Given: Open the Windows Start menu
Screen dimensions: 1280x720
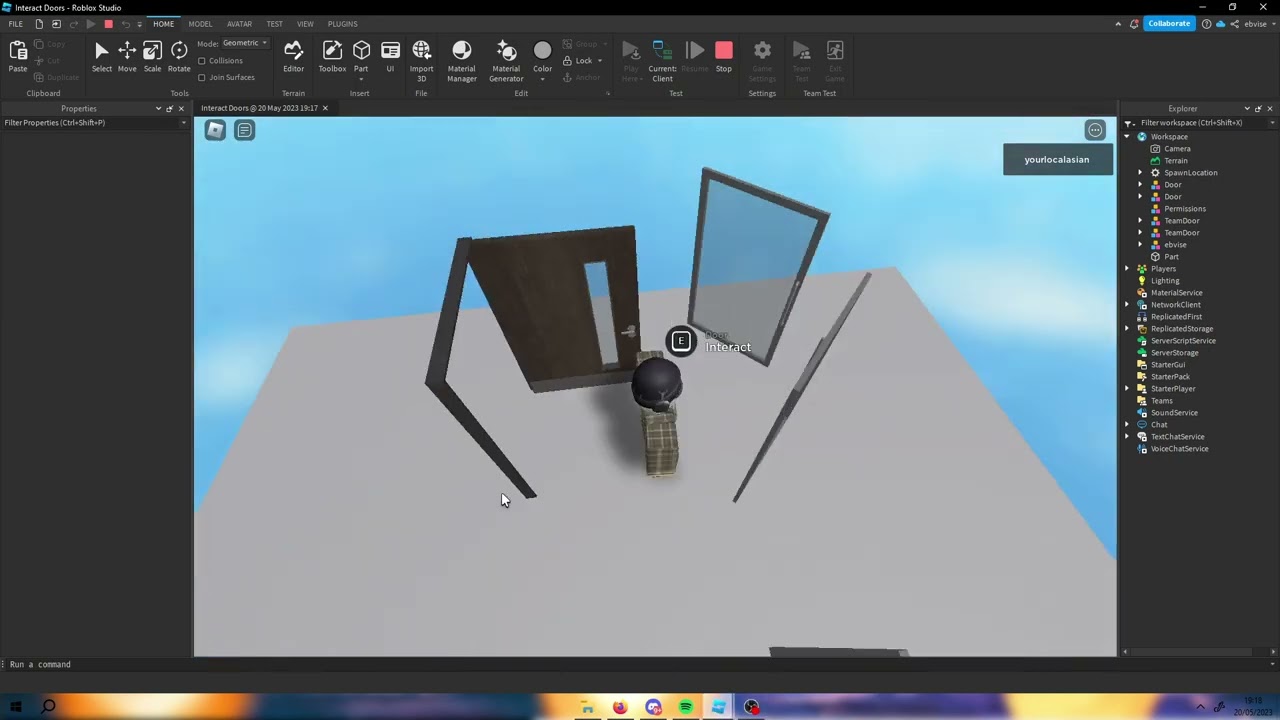Looking at the screenshot, I should pyautogui.click(x=16, y=707).
